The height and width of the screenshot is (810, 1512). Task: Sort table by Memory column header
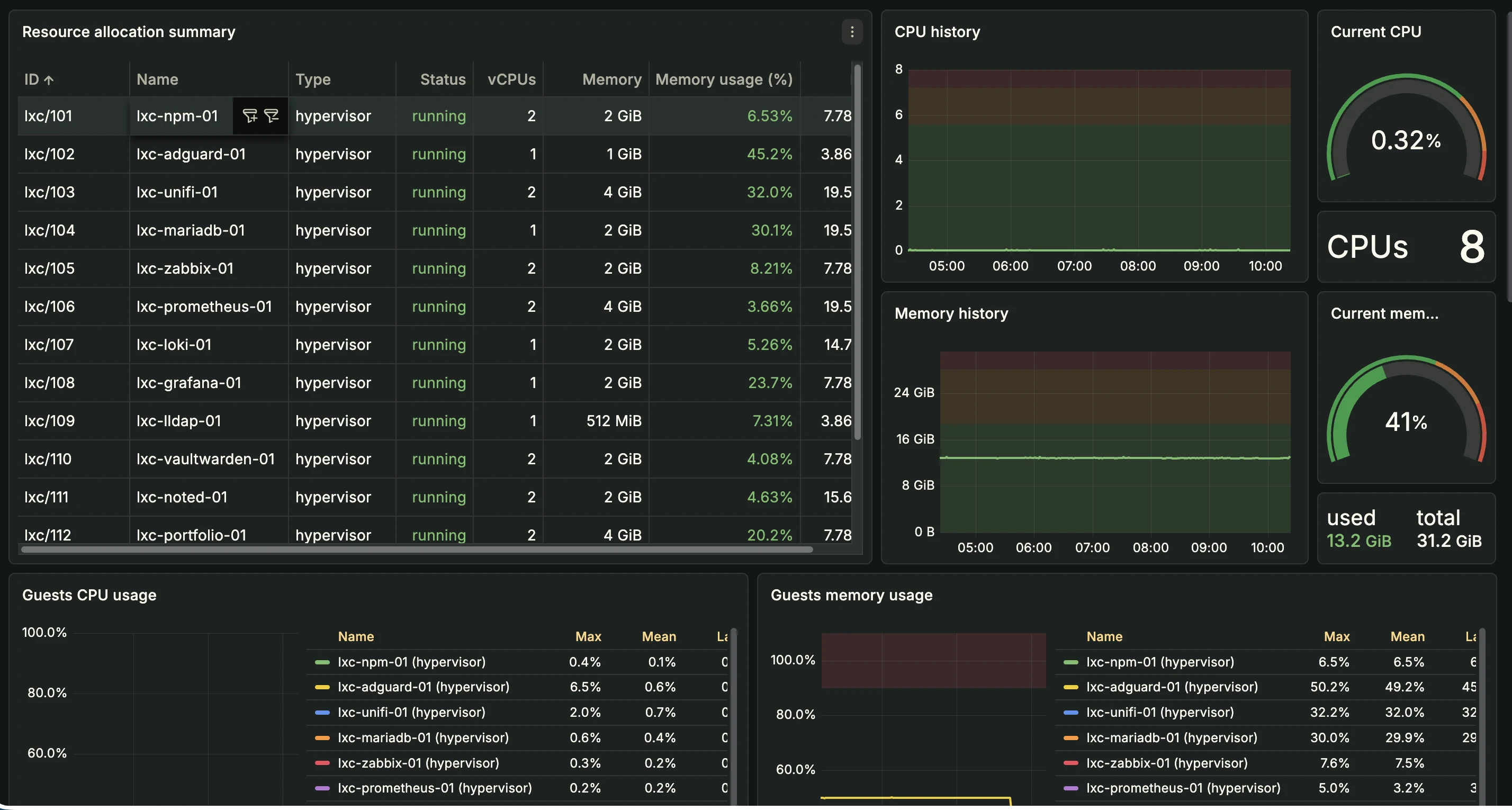tap(611, 79)
